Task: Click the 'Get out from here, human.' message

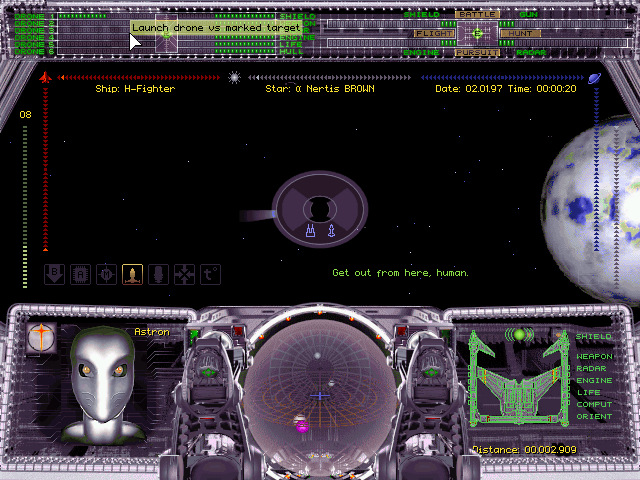Action: 400,273
